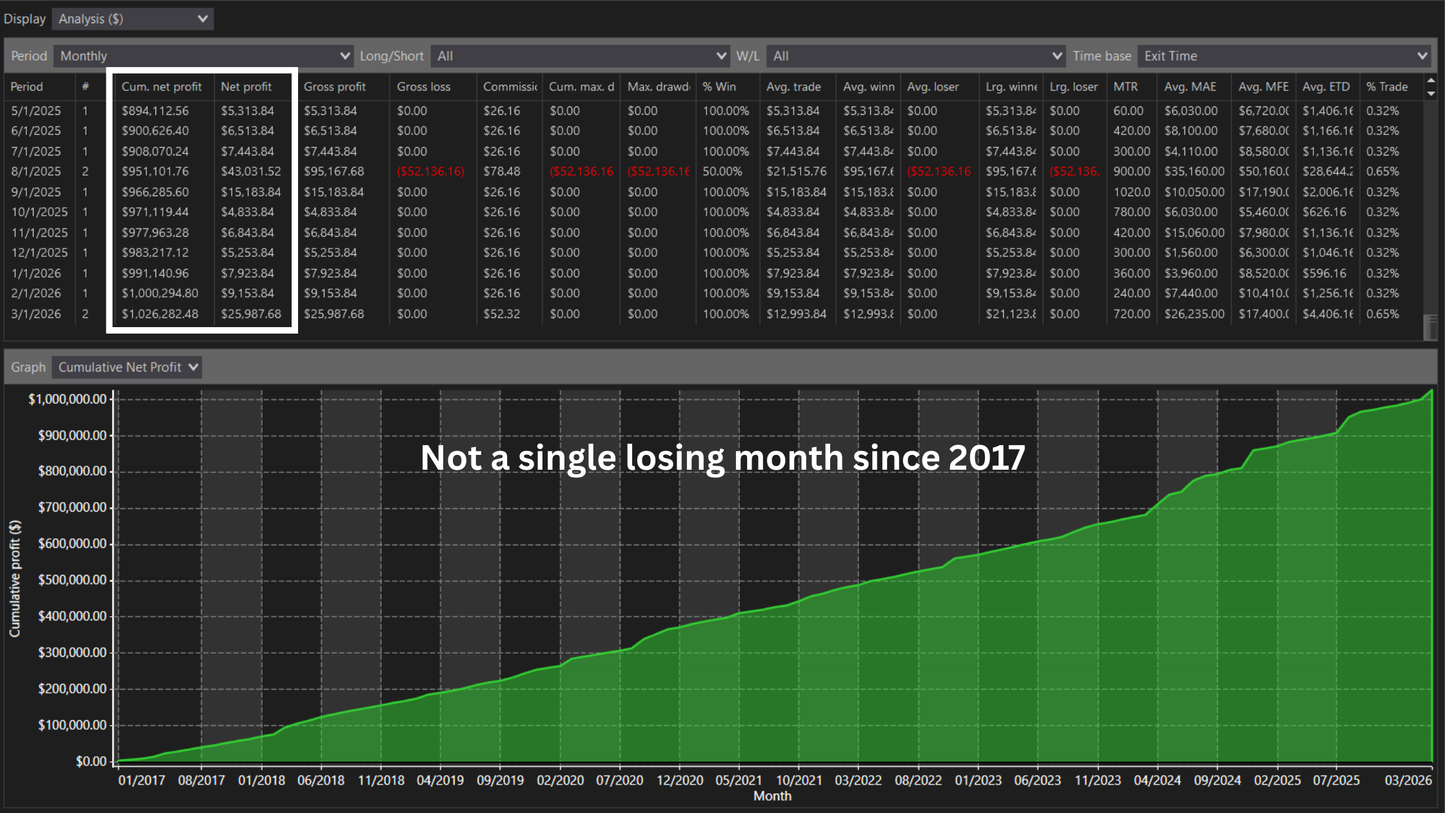
Task: Click the Lrg. loser column header
Action: 1075,87
